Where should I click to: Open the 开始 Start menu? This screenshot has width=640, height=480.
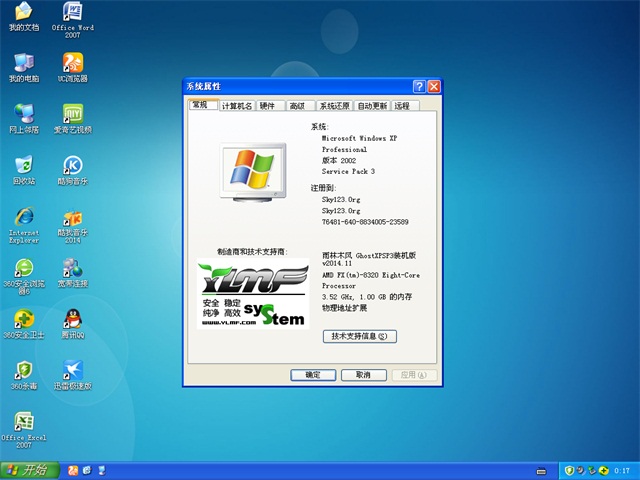pos(28,470)
